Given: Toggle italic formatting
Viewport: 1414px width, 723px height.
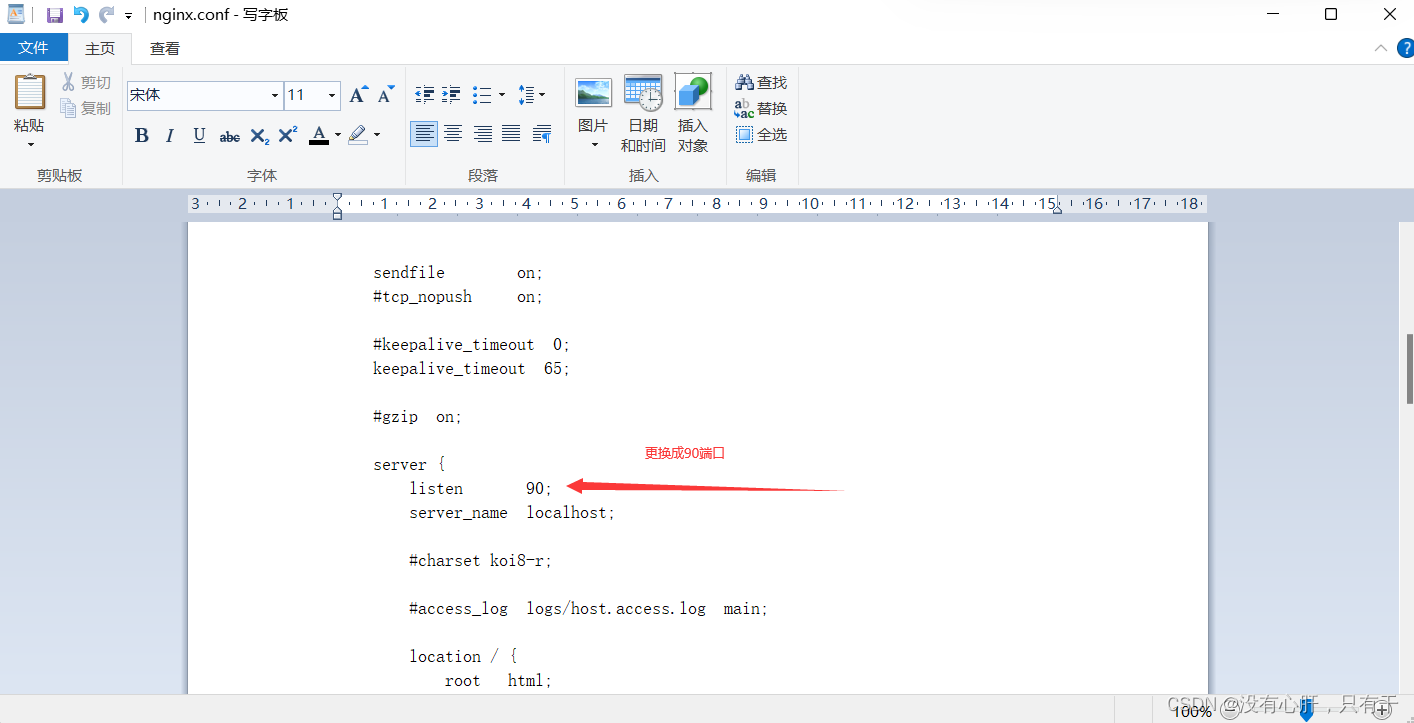Looking at the screenshot, I should tap(170, 135).
